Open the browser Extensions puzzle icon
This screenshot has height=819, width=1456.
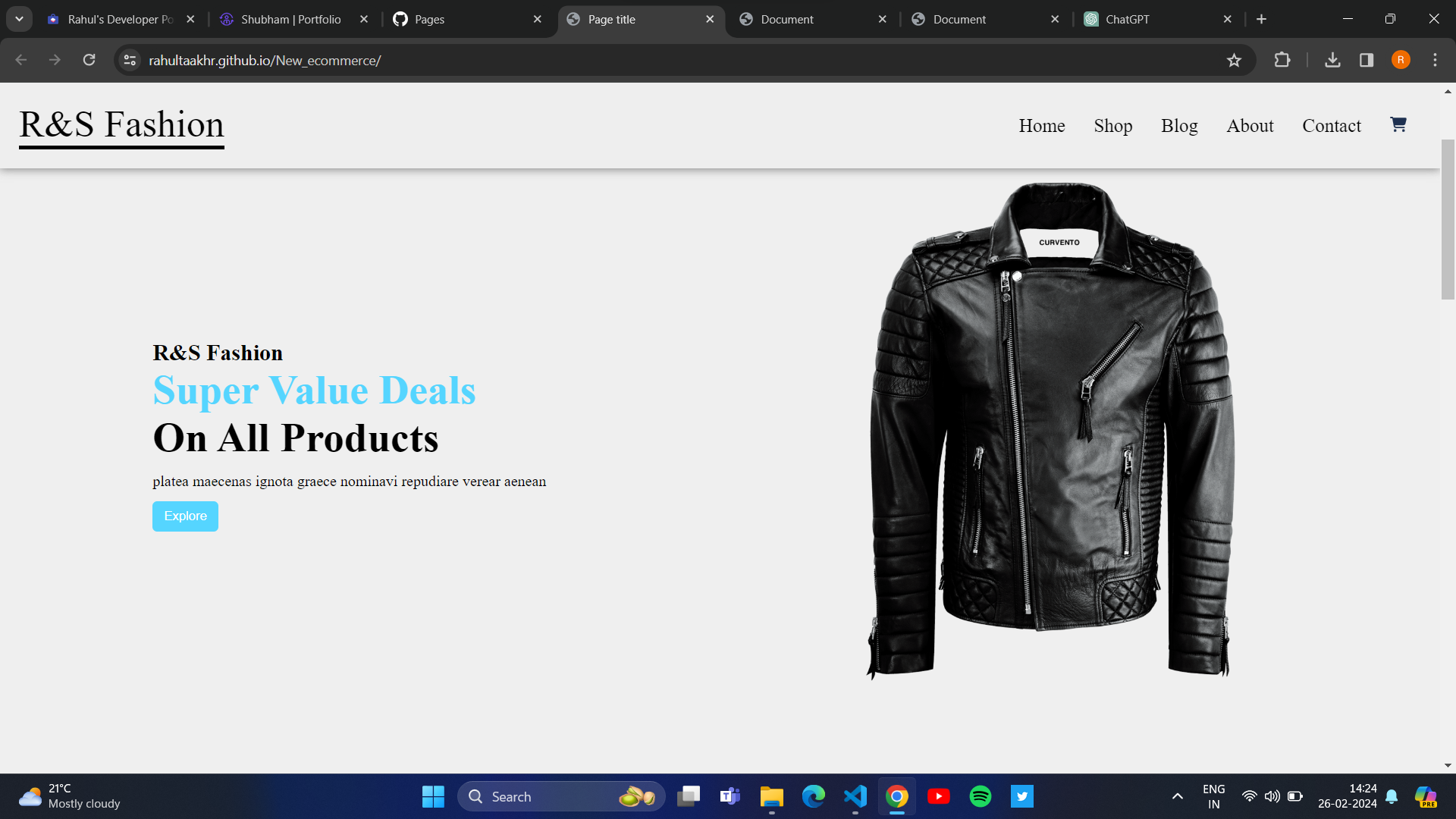pyautogui.click(x=1282, y=60)
